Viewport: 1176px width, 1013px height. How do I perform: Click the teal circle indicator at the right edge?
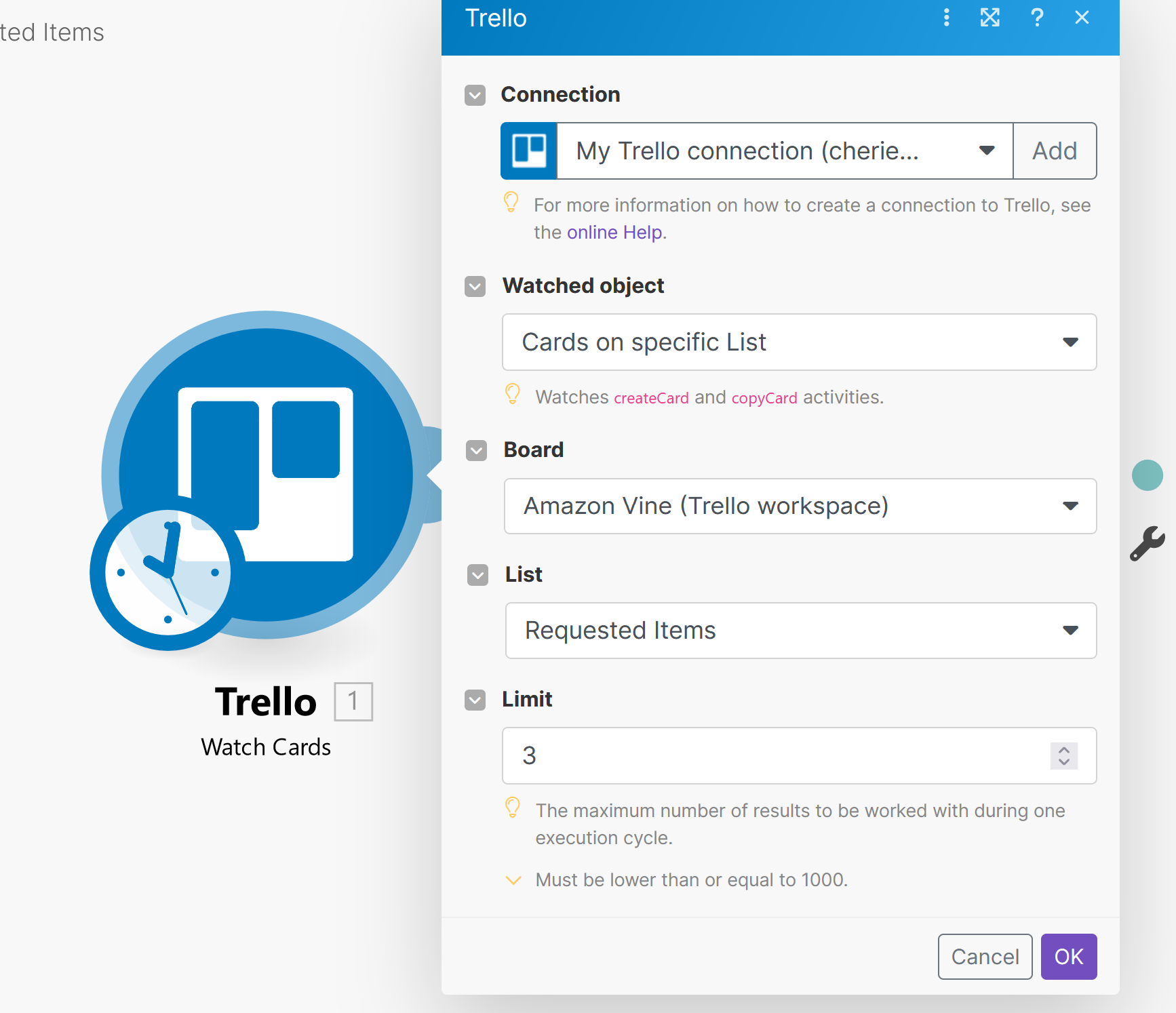[x=1148, y=475]
